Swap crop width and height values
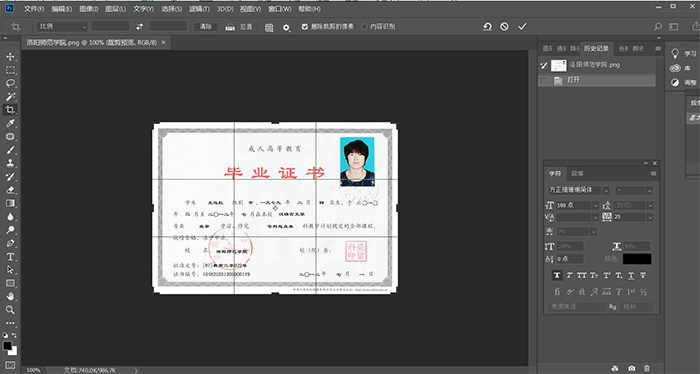The image size is (700, 374). (139, 27)
